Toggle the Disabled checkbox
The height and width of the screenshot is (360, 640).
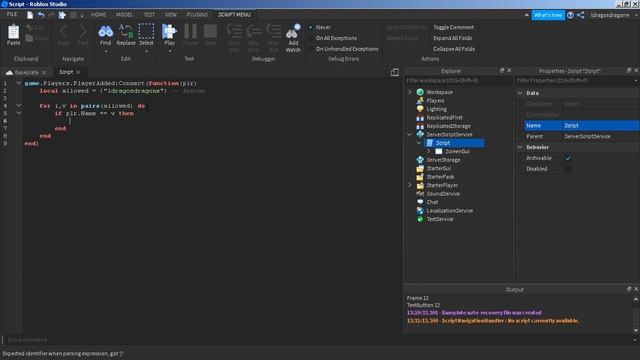click(x=568, y=169)
